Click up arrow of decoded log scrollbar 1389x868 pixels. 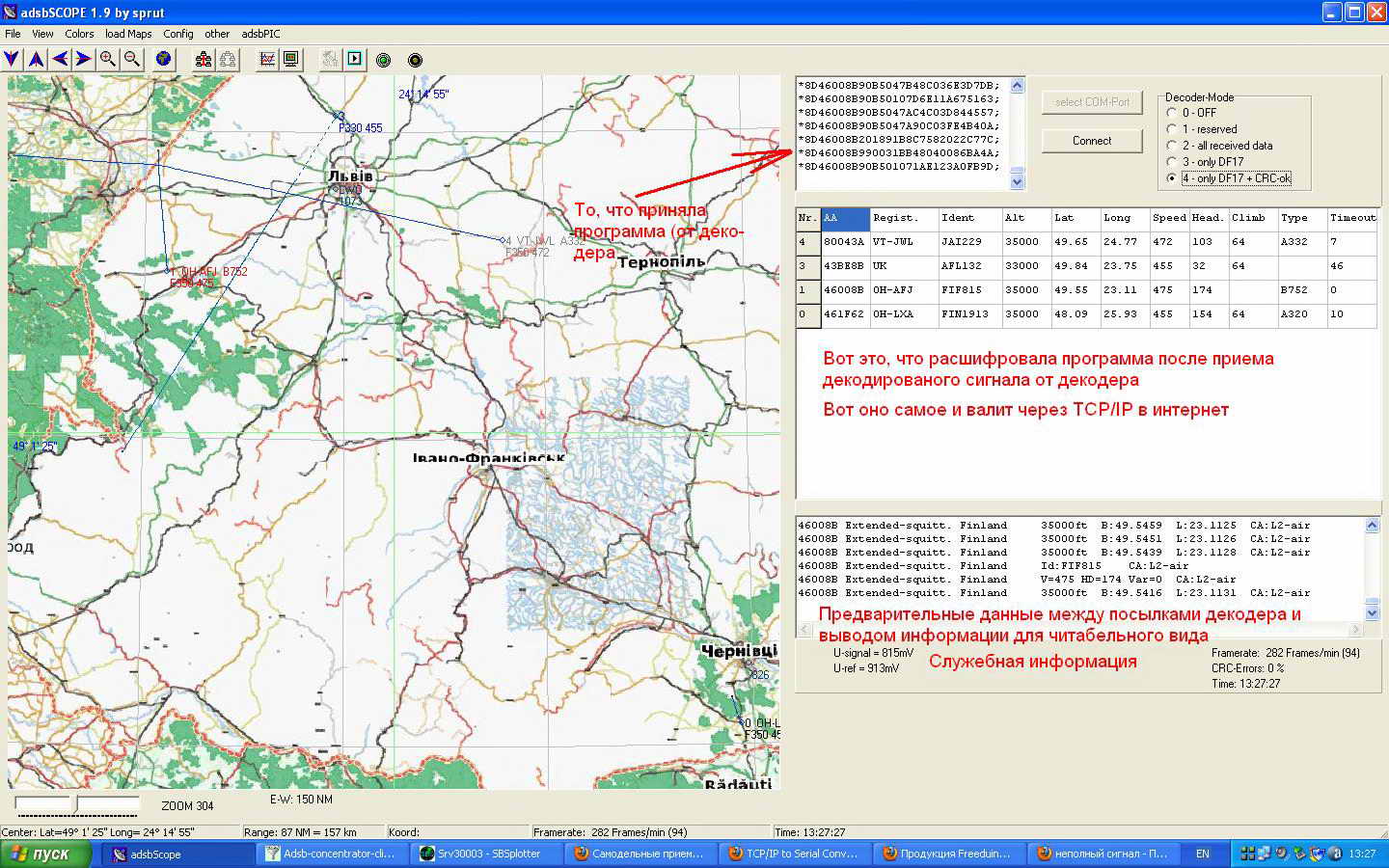1372,526
